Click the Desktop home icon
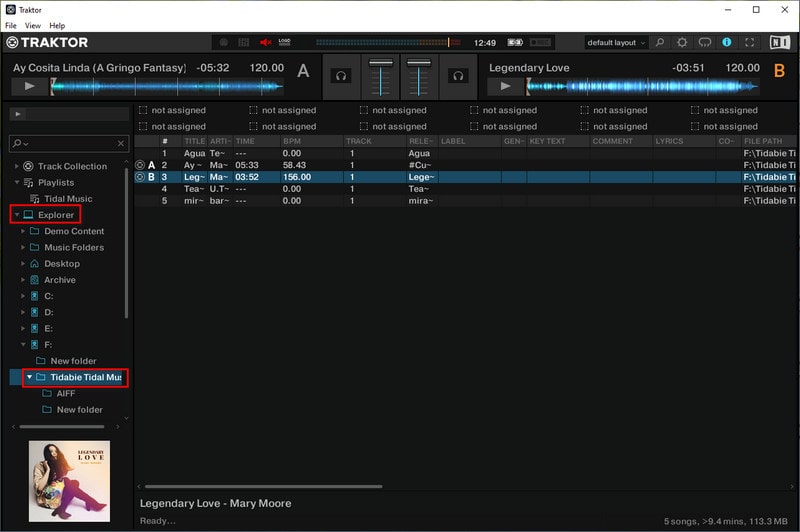Image resolution: width=800 pixels, height=532 pixels. click(34, 264)
